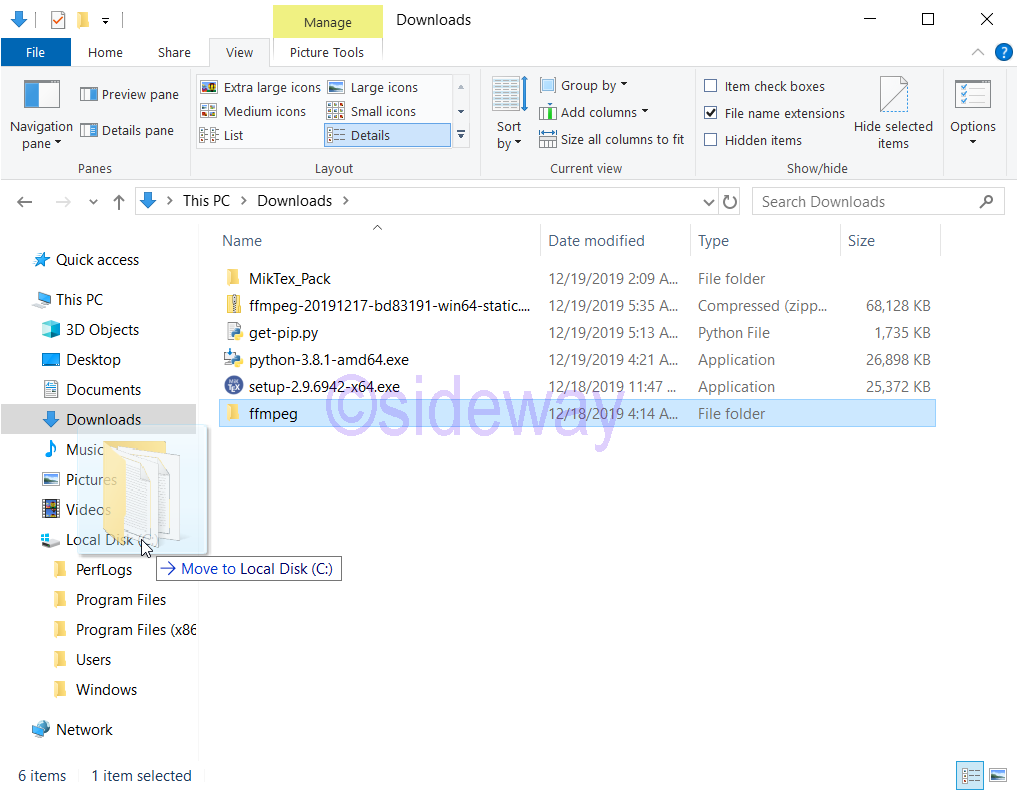Viewport: 1018px width, 791px height.
Task: Select the MikTex_Pack folder
Action: (x=577, y=279)
